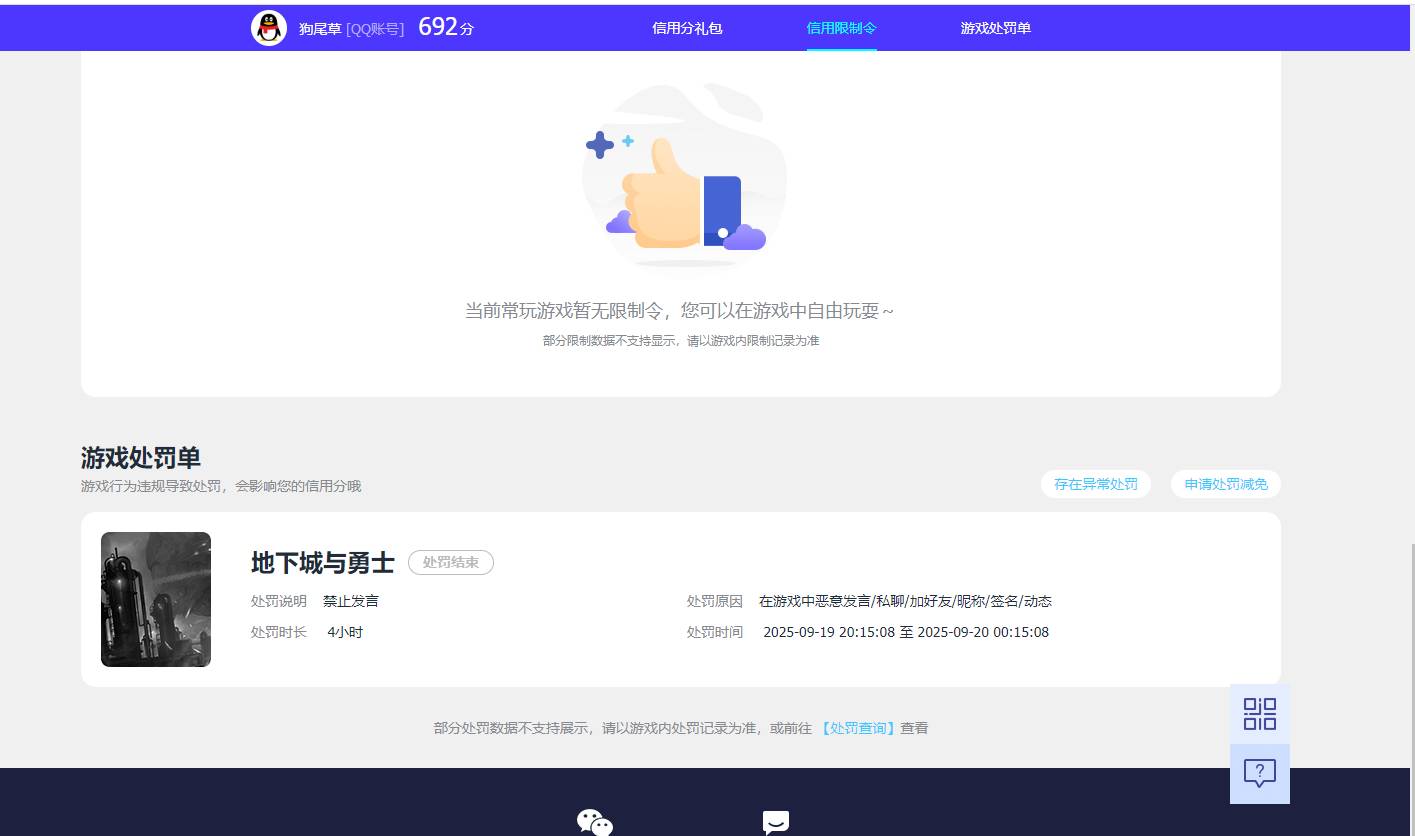Viewport: 1415px width, 836px height.
Task: Open the QR code icon on the right
Action: coord(1259,714)
